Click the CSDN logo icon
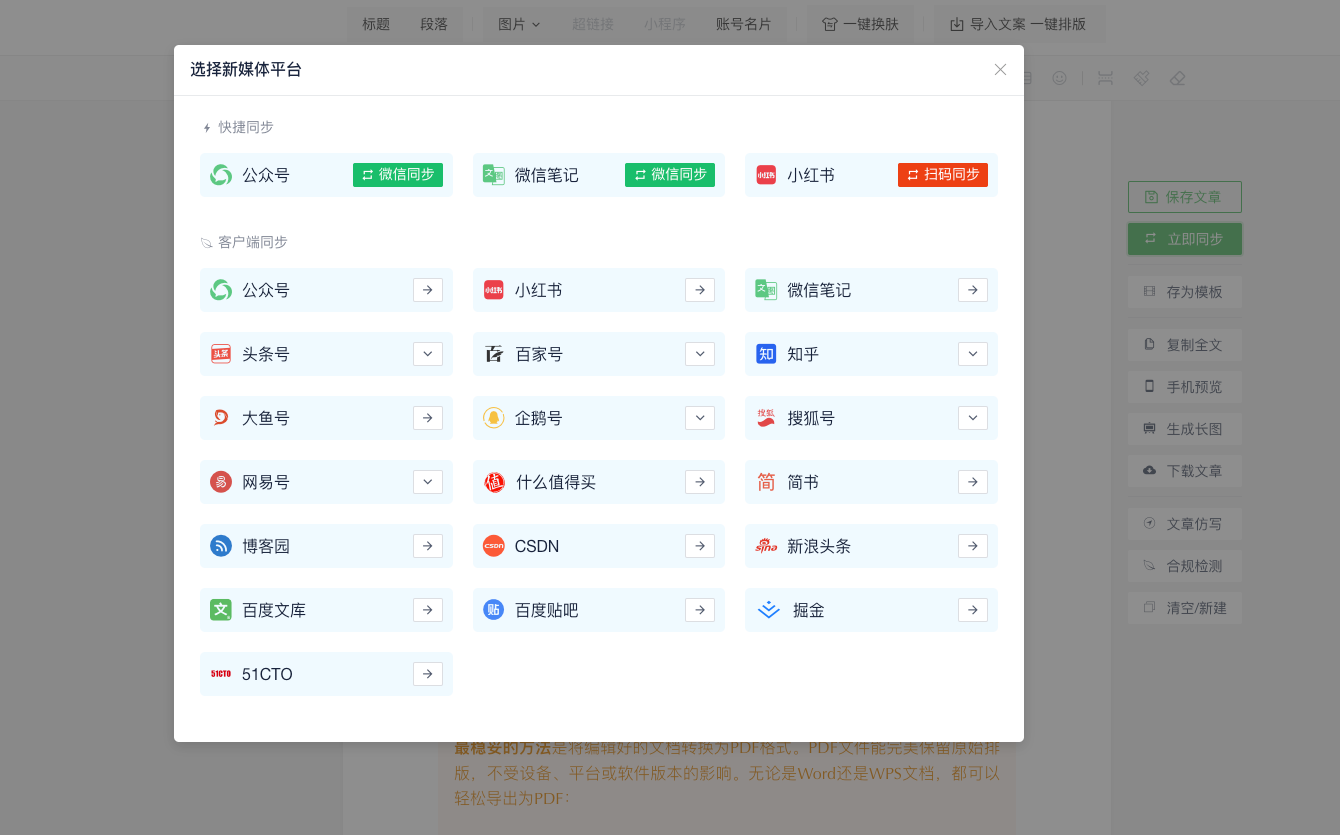The image size is (1340, 835). pyautogui.click(x=494, y=546)
